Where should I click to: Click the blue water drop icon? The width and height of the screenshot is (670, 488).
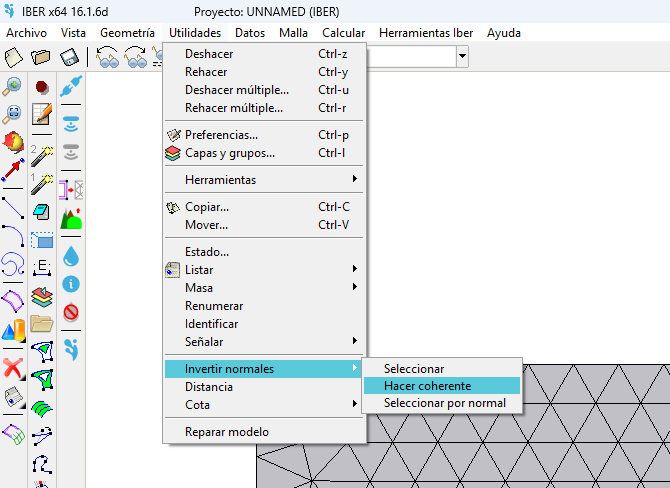71,256
